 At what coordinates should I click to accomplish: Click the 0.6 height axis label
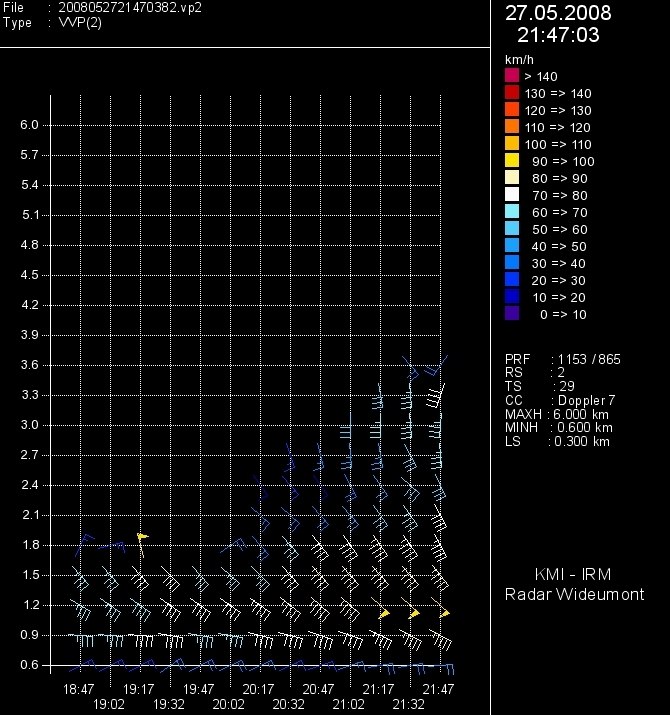[29, 665]
